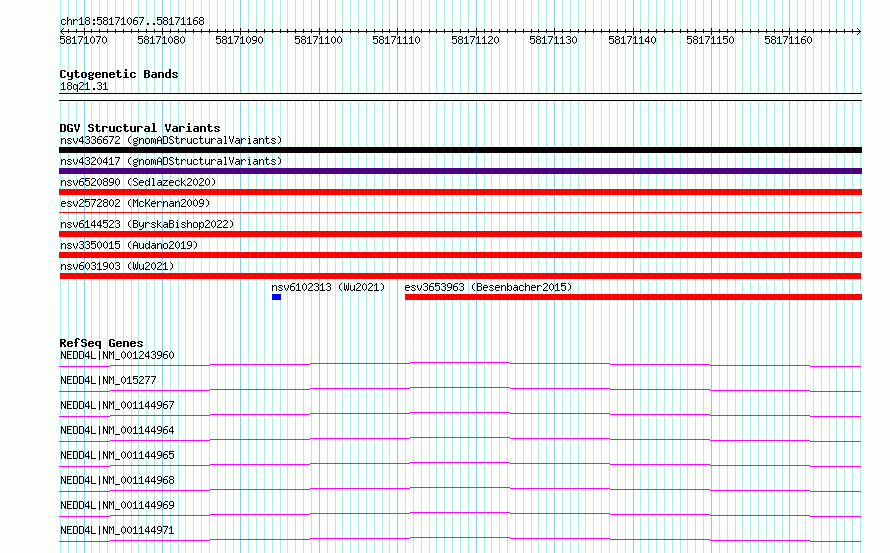Click the red bar under nsv6520890

(460, 192)
